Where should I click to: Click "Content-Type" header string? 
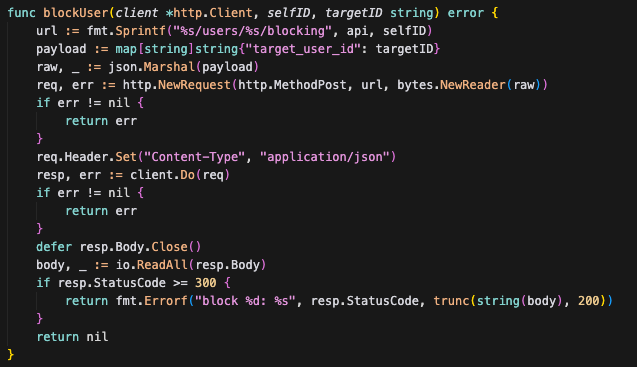[x=195, y=157]
